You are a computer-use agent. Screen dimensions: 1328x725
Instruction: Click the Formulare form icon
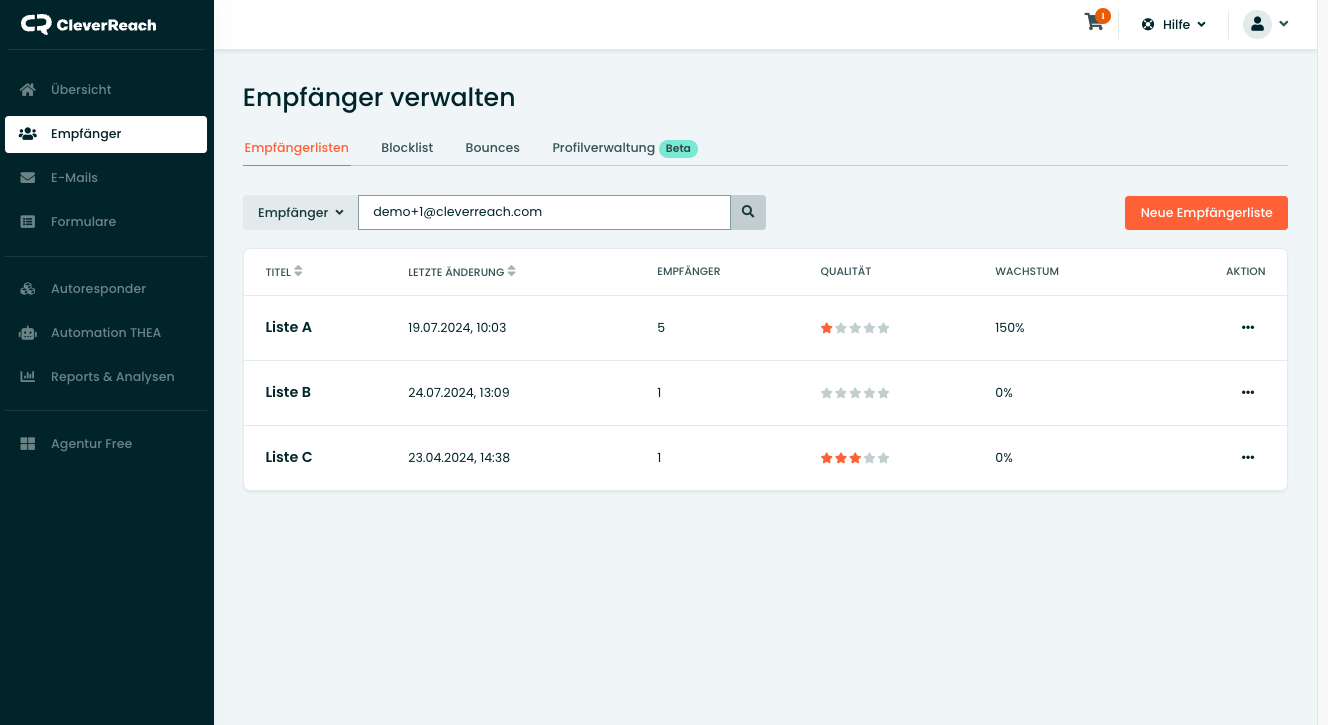pos(28,221)
